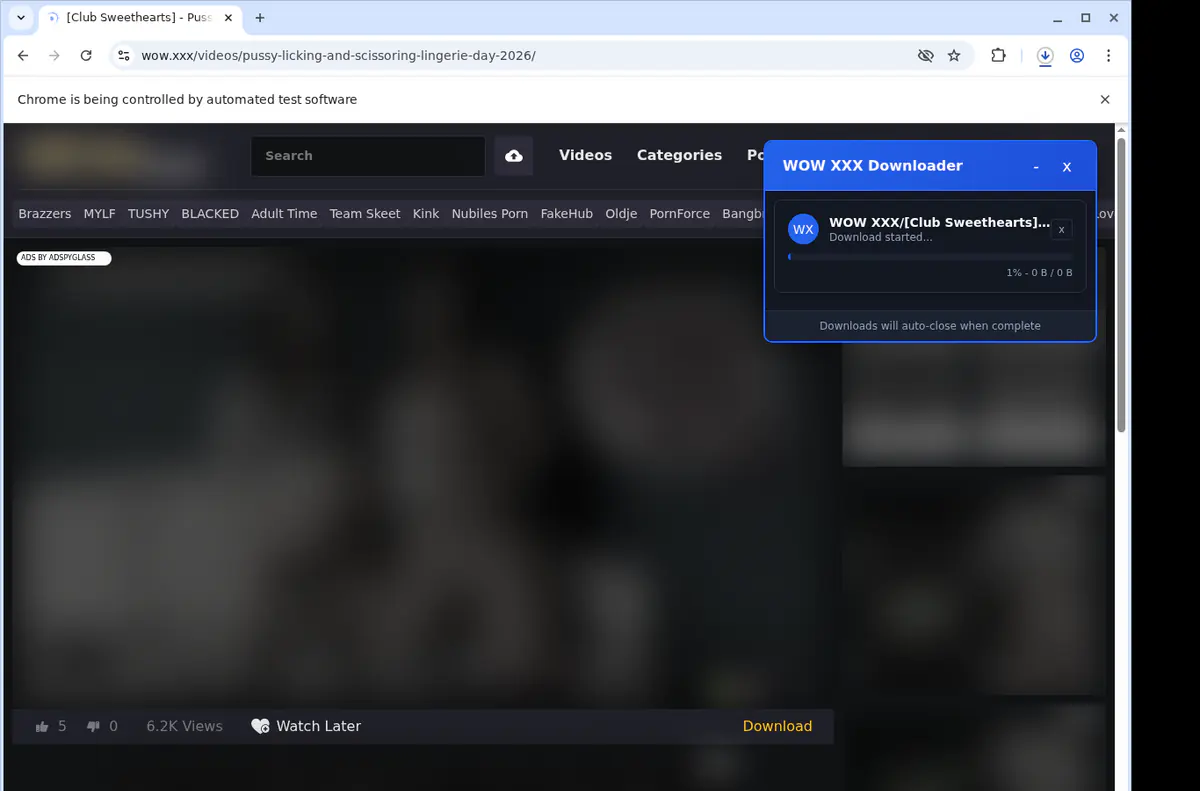This screenshot has height=791, width=1200.
Task: Open Chrome three-dot menu
Action: click(x=1108, y=56)
